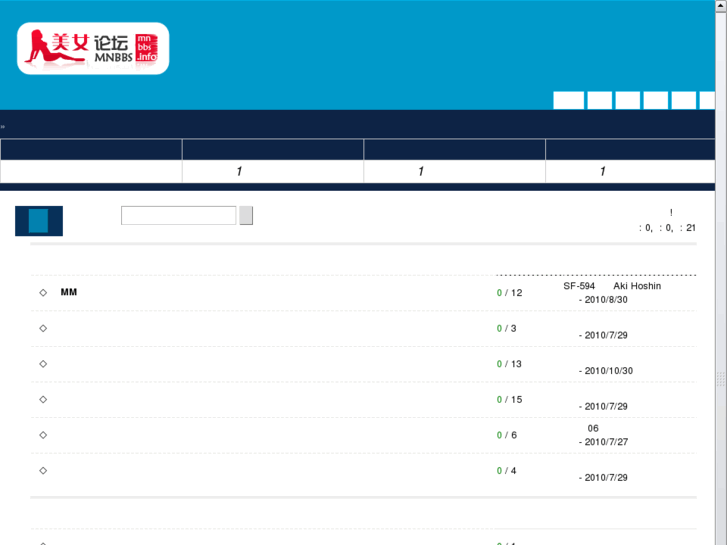727x545 pixels.
Task: Click the scrollbar up arrow at the top
Action: coord(721,6)
